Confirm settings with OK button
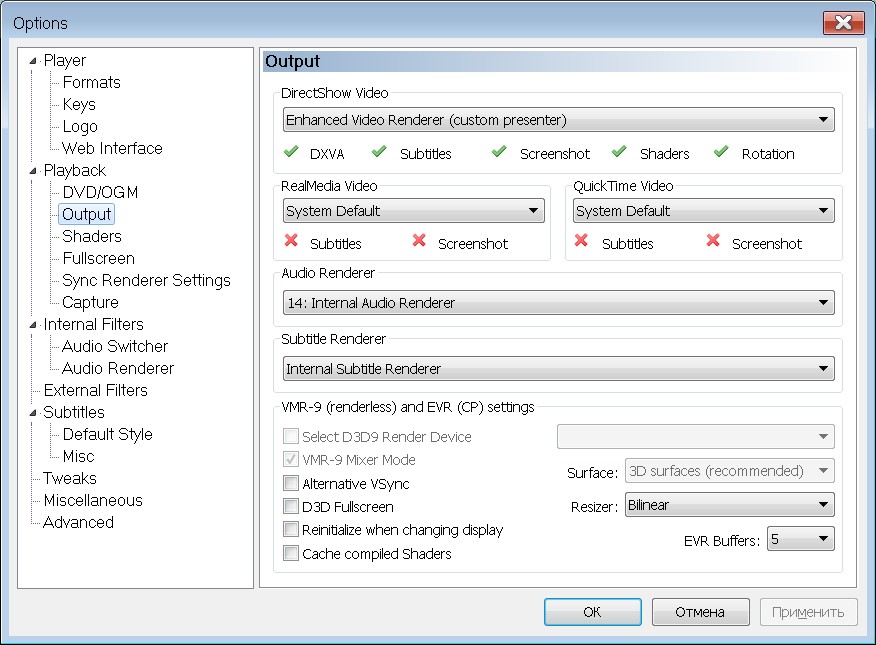Viewport: 876px width, 645px height. 592,612
